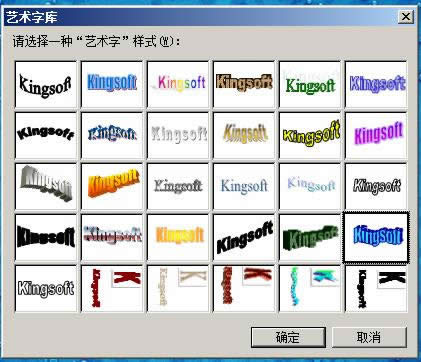Image resolution: width=421 pixels, height=362 pixels.
Task: Pick the yellow wavy black-outlined Kingsoft style
Action: [310, 135]
